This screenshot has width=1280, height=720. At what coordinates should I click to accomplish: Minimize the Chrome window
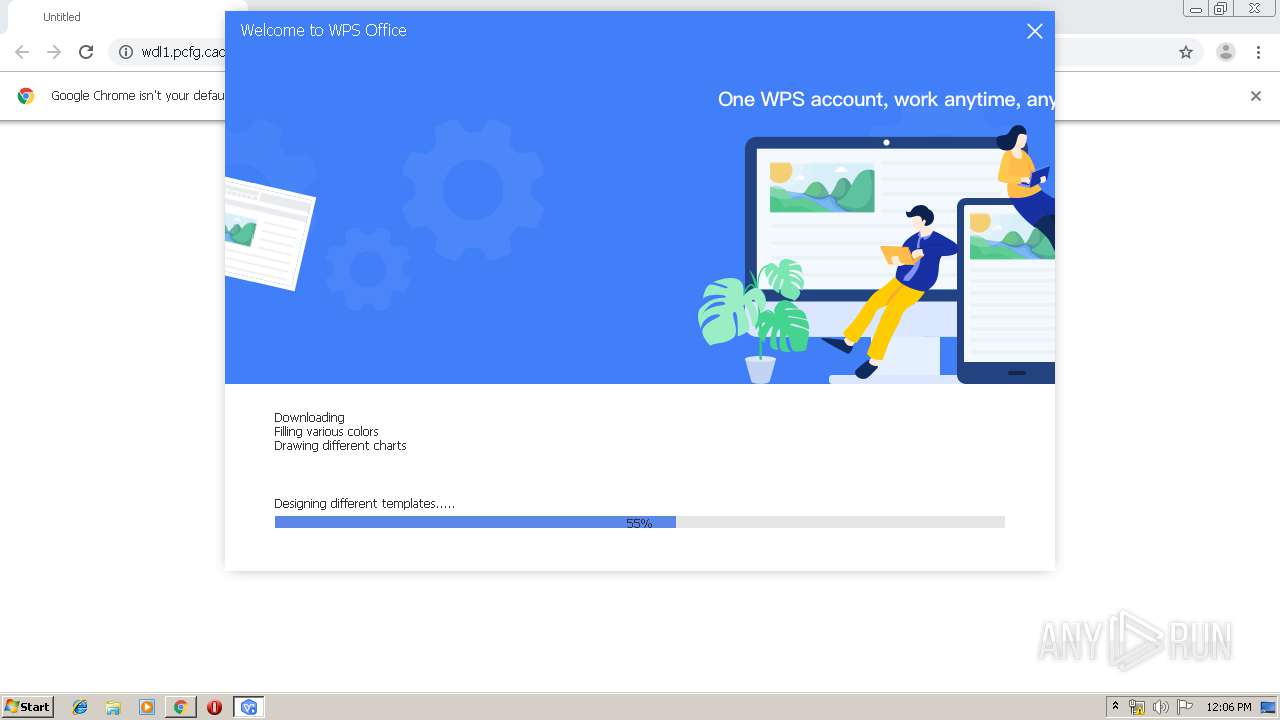click(1196, 9)
